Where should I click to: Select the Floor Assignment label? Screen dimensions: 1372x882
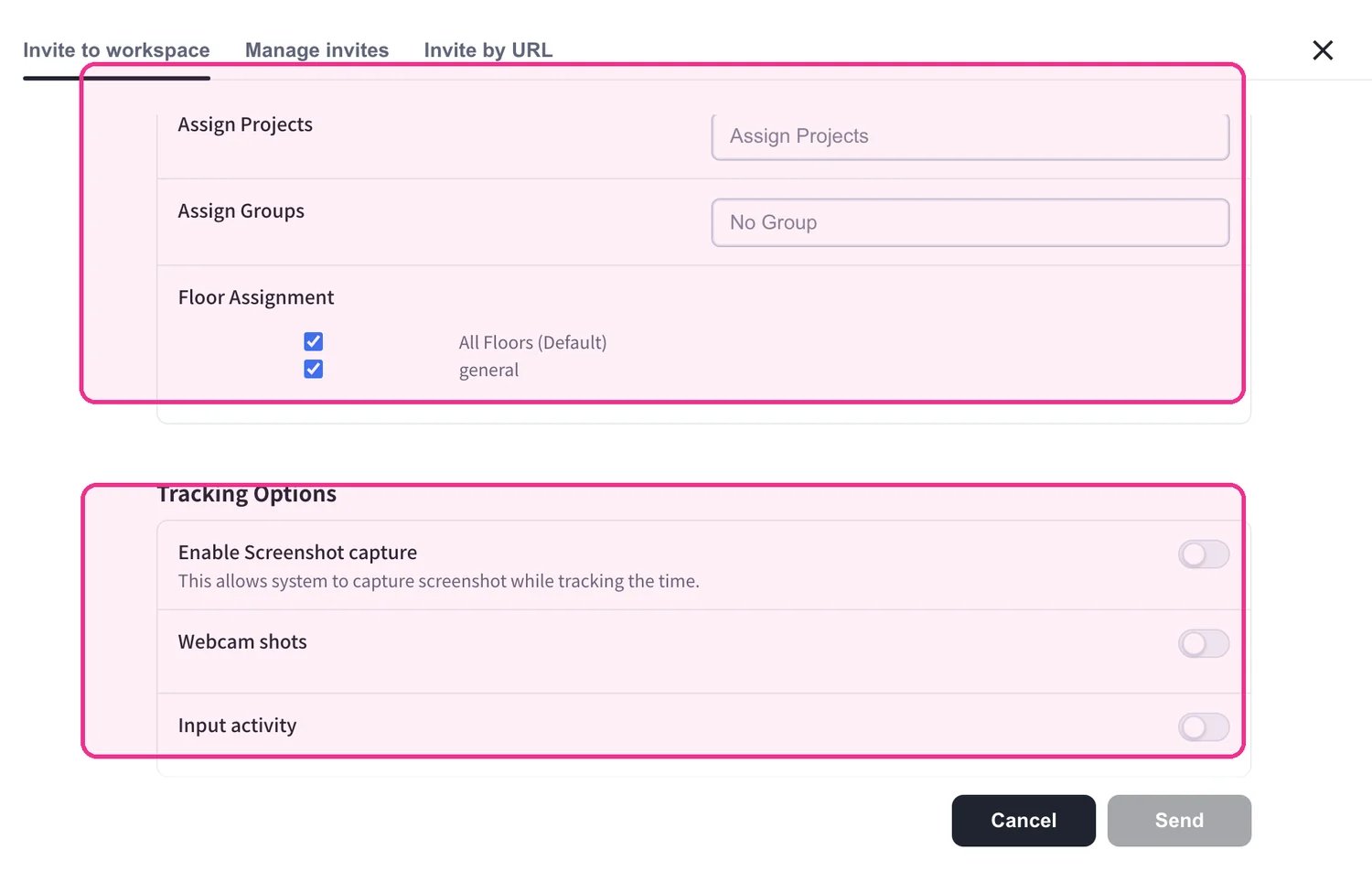tap(256, 297)
